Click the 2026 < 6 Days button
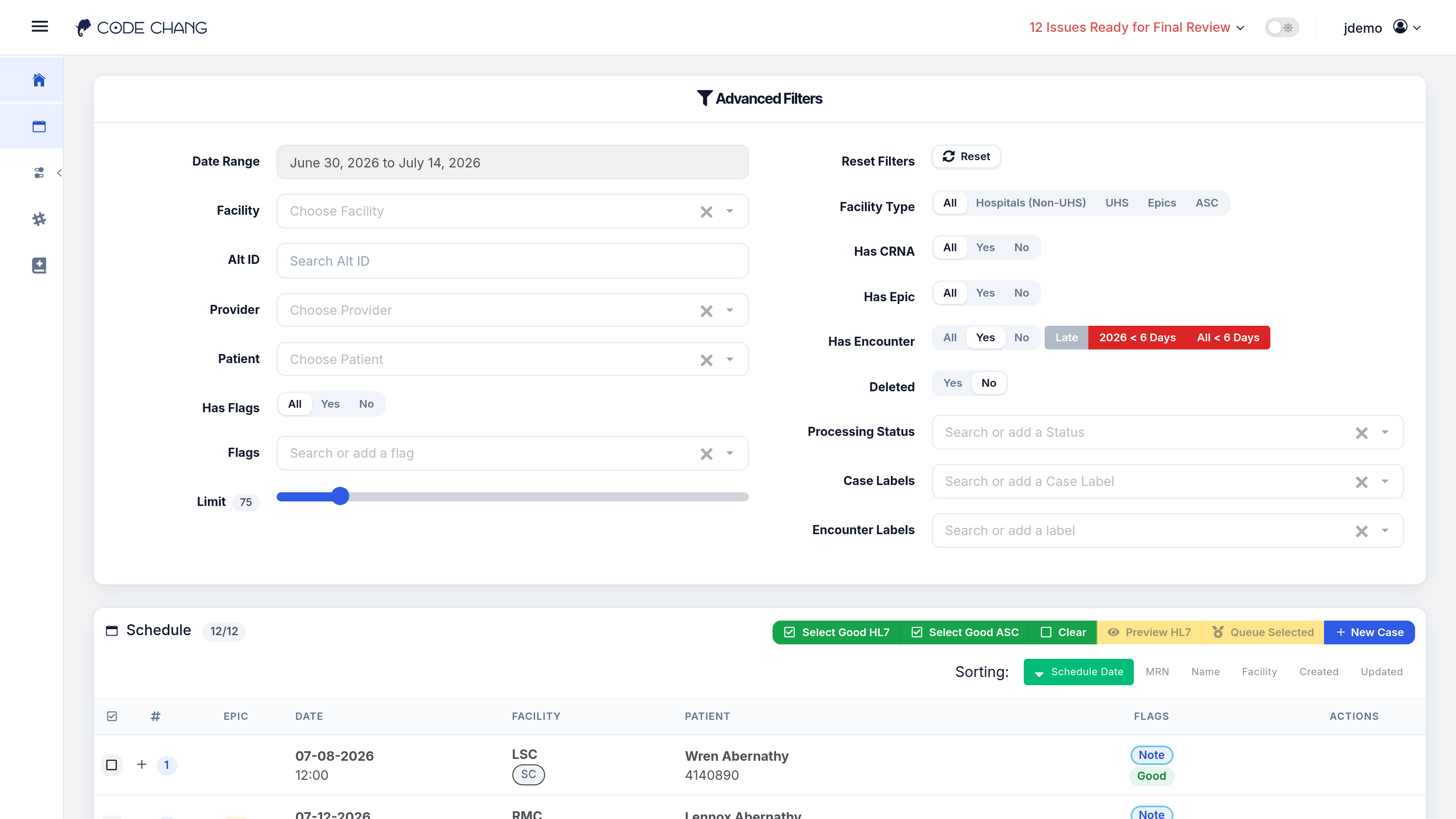This screenshot has height=819, width=1456. point(1137,338)
